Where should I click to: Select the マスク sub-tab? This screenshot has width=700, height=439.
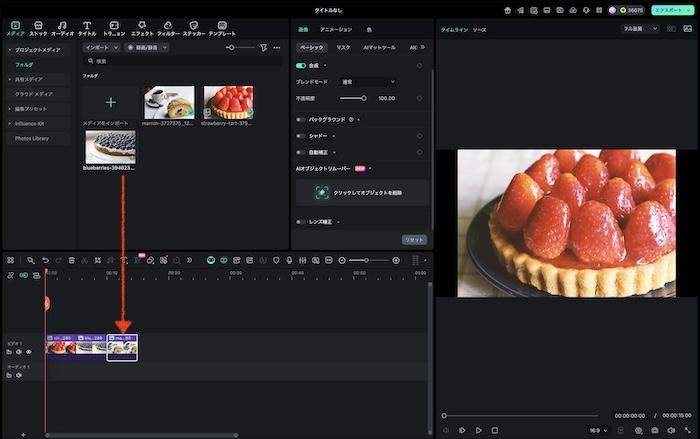pos(343,47)
